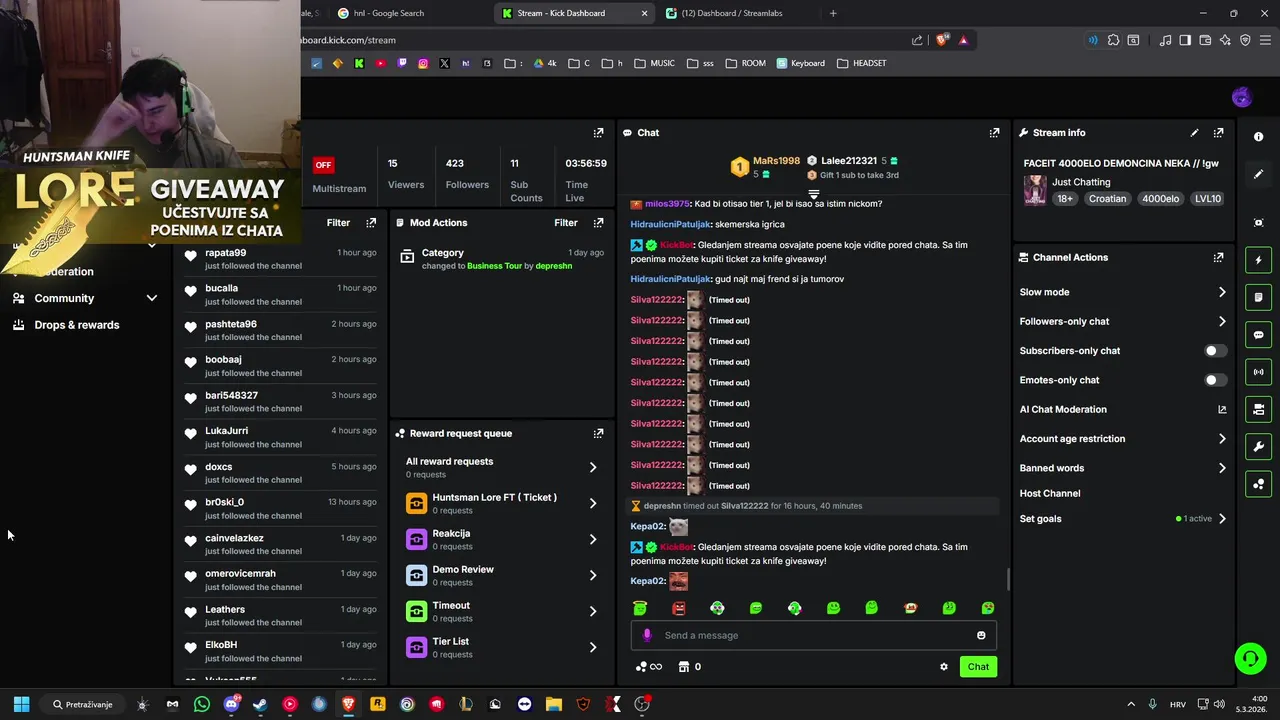The image size is (1280, 720).
Task: Click the chat bubble icon in the right sidebar
Action: [x=1259, y=335]
